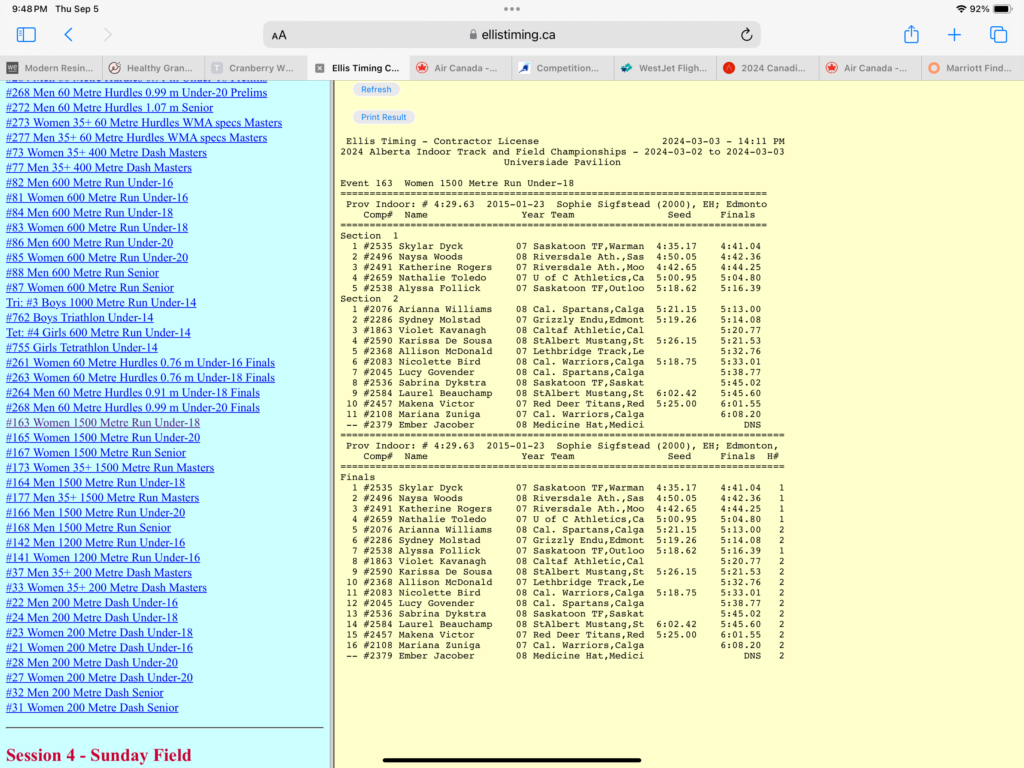The image size is (1024, 768).
Task: Open #32 Men 200 Metre Dash Senior
Action: click(84, 694)
